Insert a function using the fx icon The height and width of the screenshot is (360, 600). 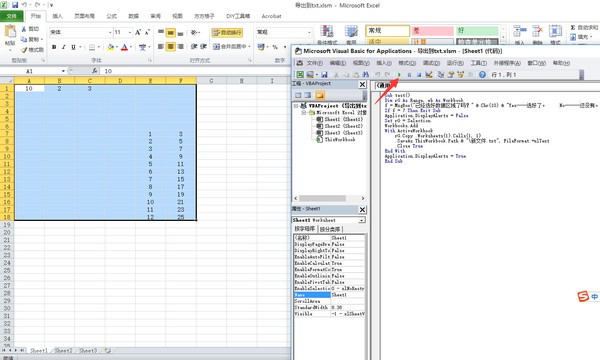95,71
